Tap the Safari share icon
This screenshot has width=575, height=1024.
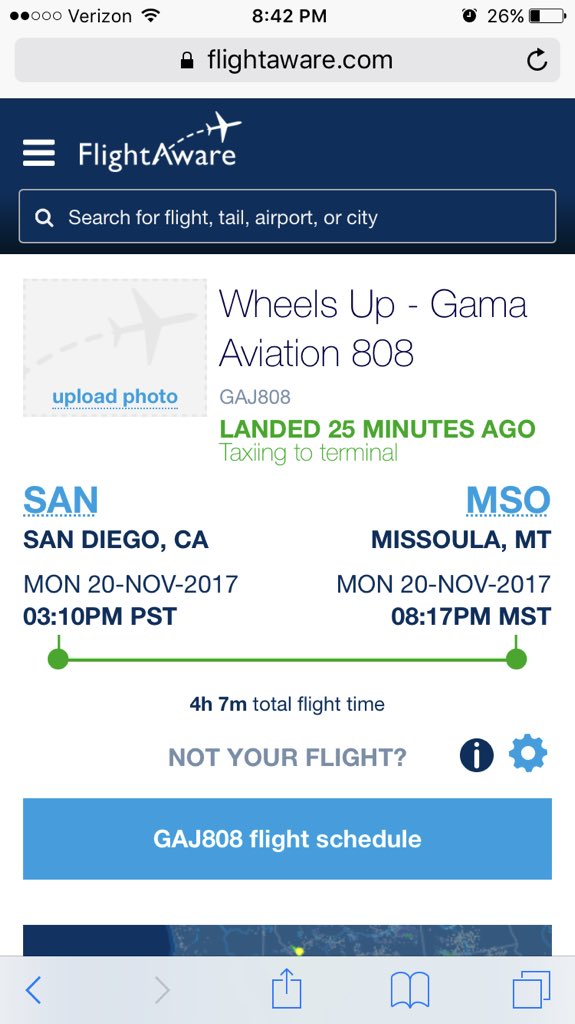[x=286, y=988]
